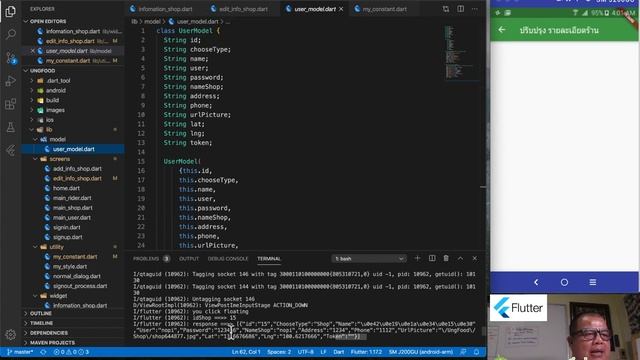The width and height of the screenshot is (640, 360).
Task: Click synchronize changes icon in status bar
Action: pyautogui.click(x=43, y=352)
